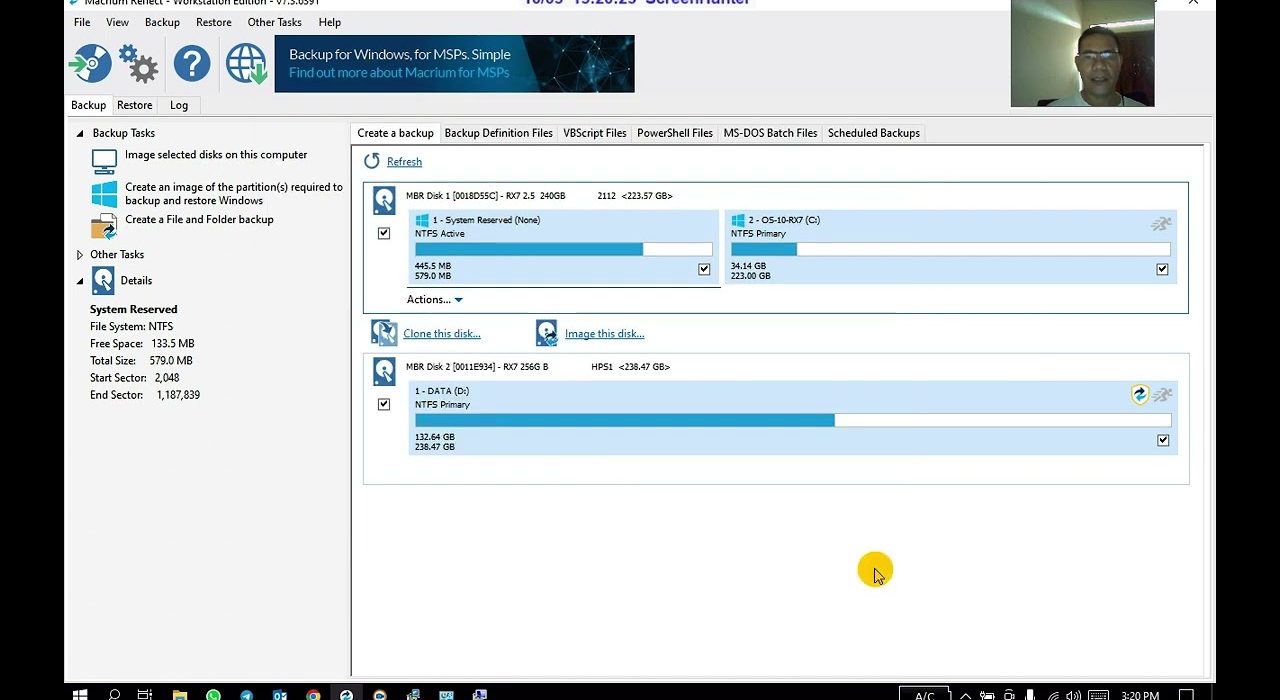This screenshot has width=1280, height=700.
Task: Uncheck the DATA (D:) partition checkbox
Action: point(1163,440)
